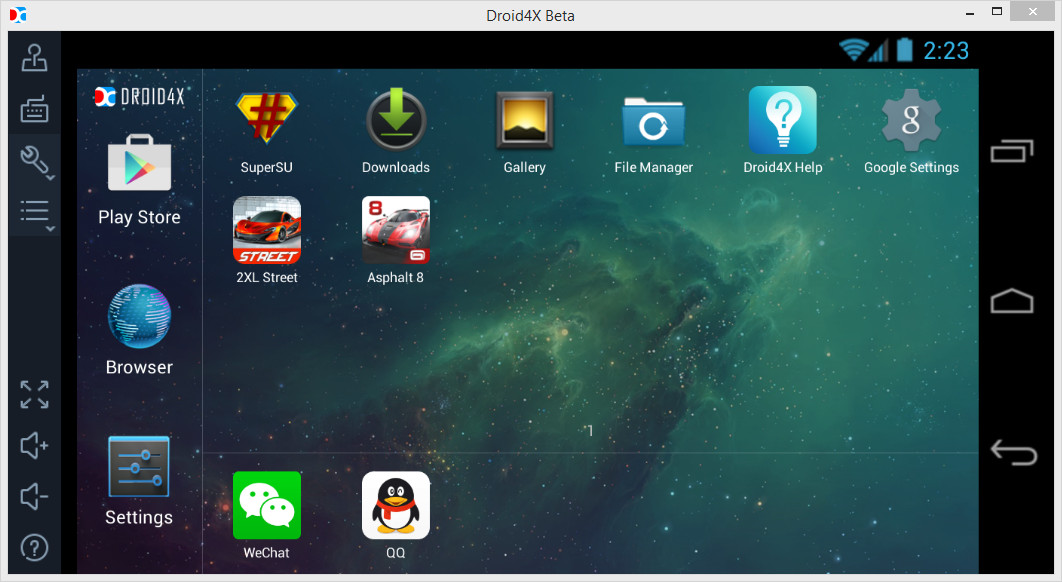Click the 2:23 clock
Screen dimensions: 1062x582
point(946,50)
